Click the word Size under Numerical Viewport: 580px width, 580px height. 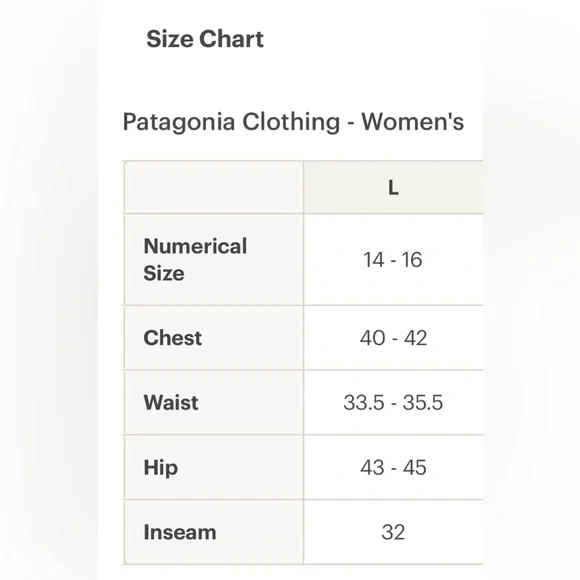click(163, 274)
